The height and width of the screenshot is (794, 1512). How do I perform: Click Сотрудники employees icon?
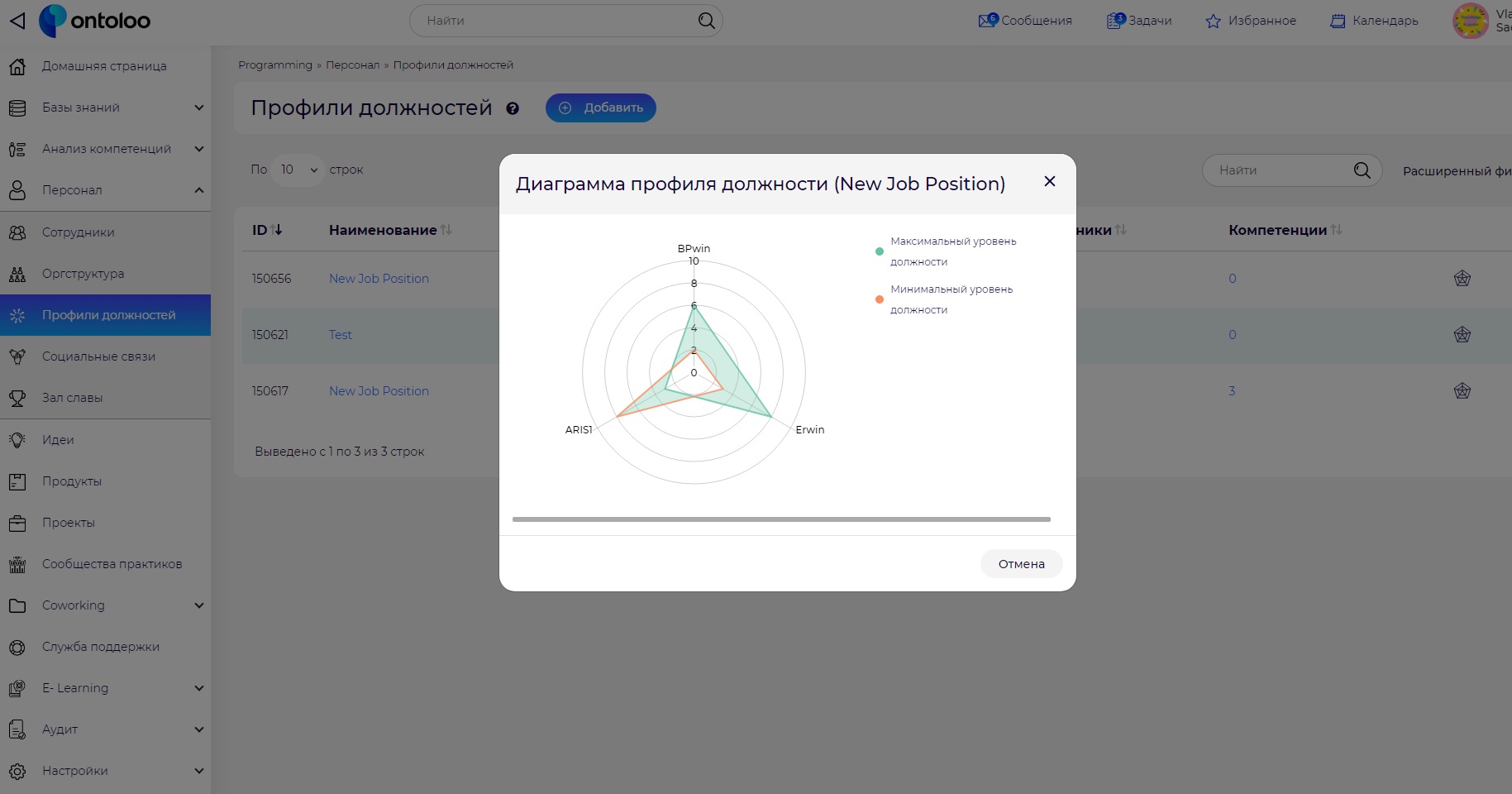point(17,232)
